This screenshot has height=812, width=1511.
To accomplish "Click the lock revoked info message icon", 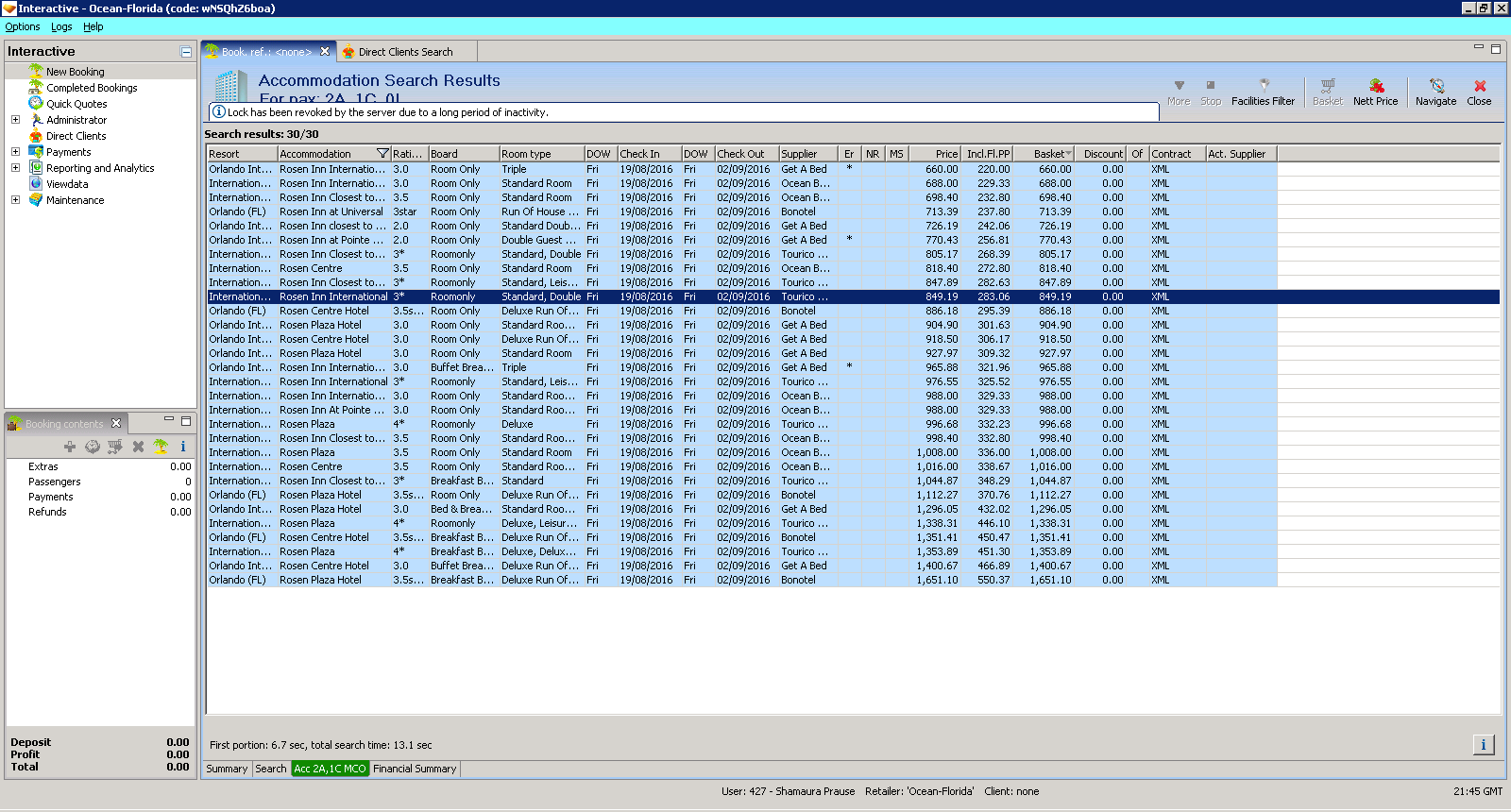I will 219,111.
